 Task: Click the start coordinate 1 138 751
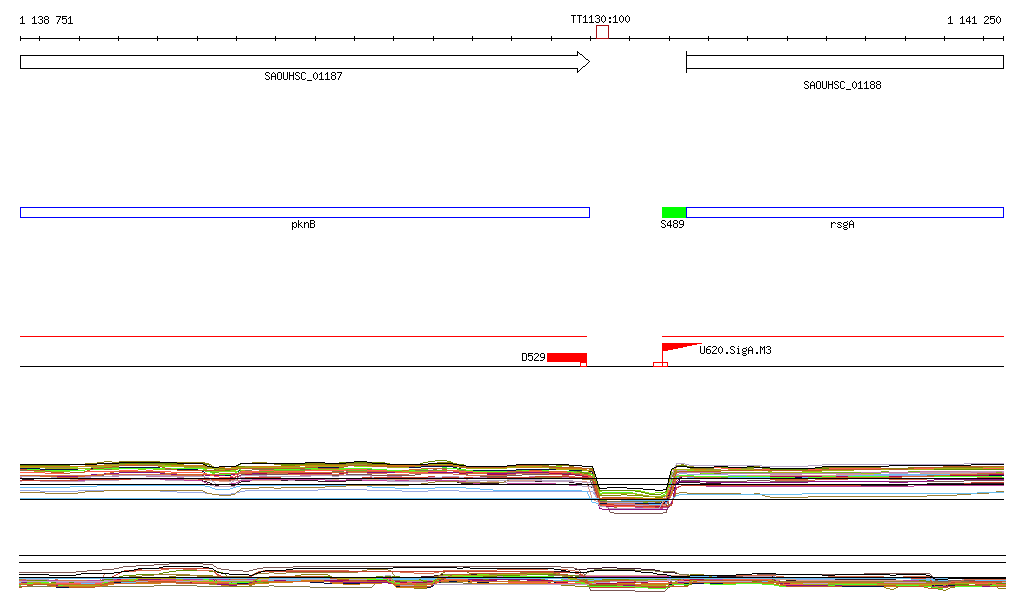click(x=46, y=20)
